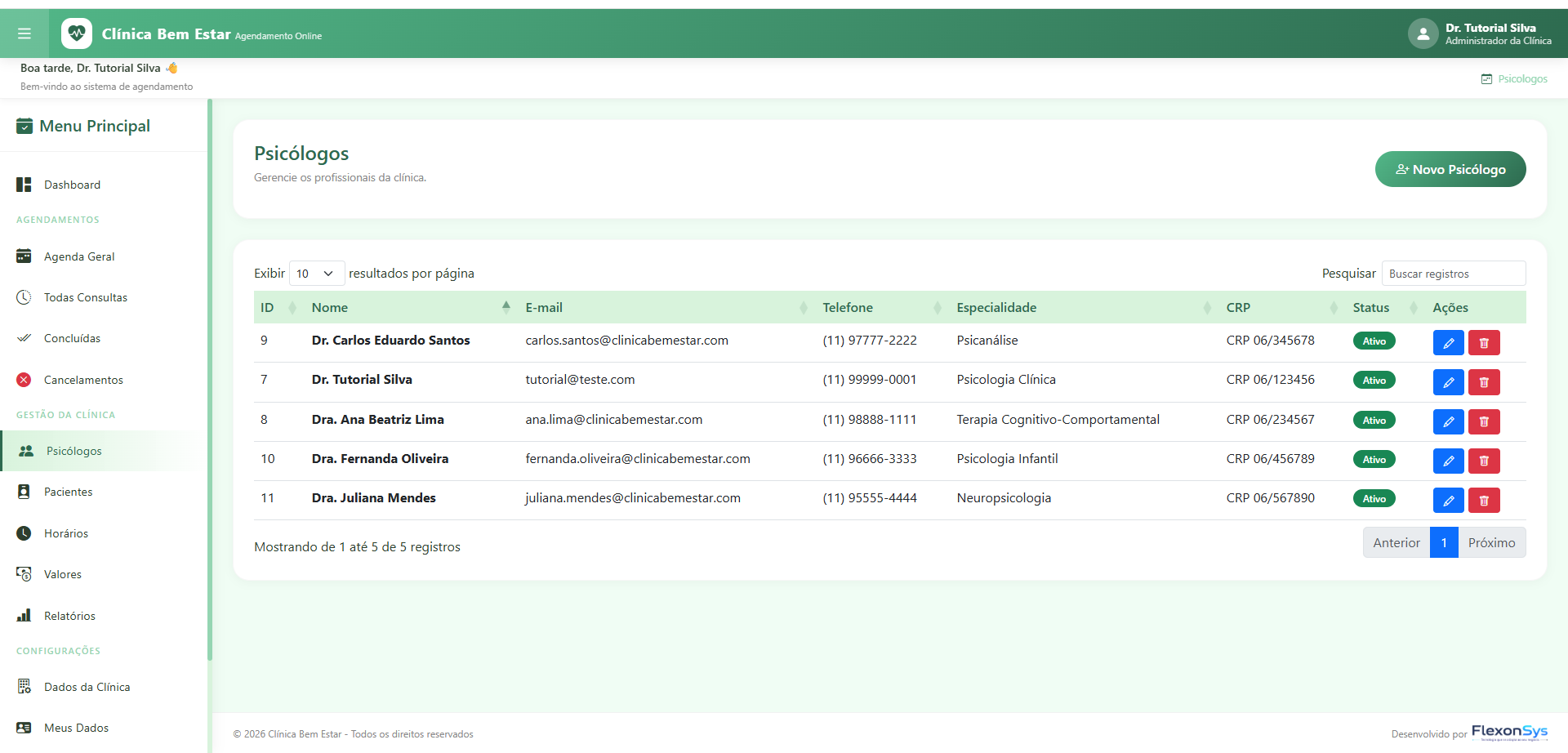This screenshot has height=753, width=1568.
Task: Open the user avatar profile icon
Action: [1423, 33]
